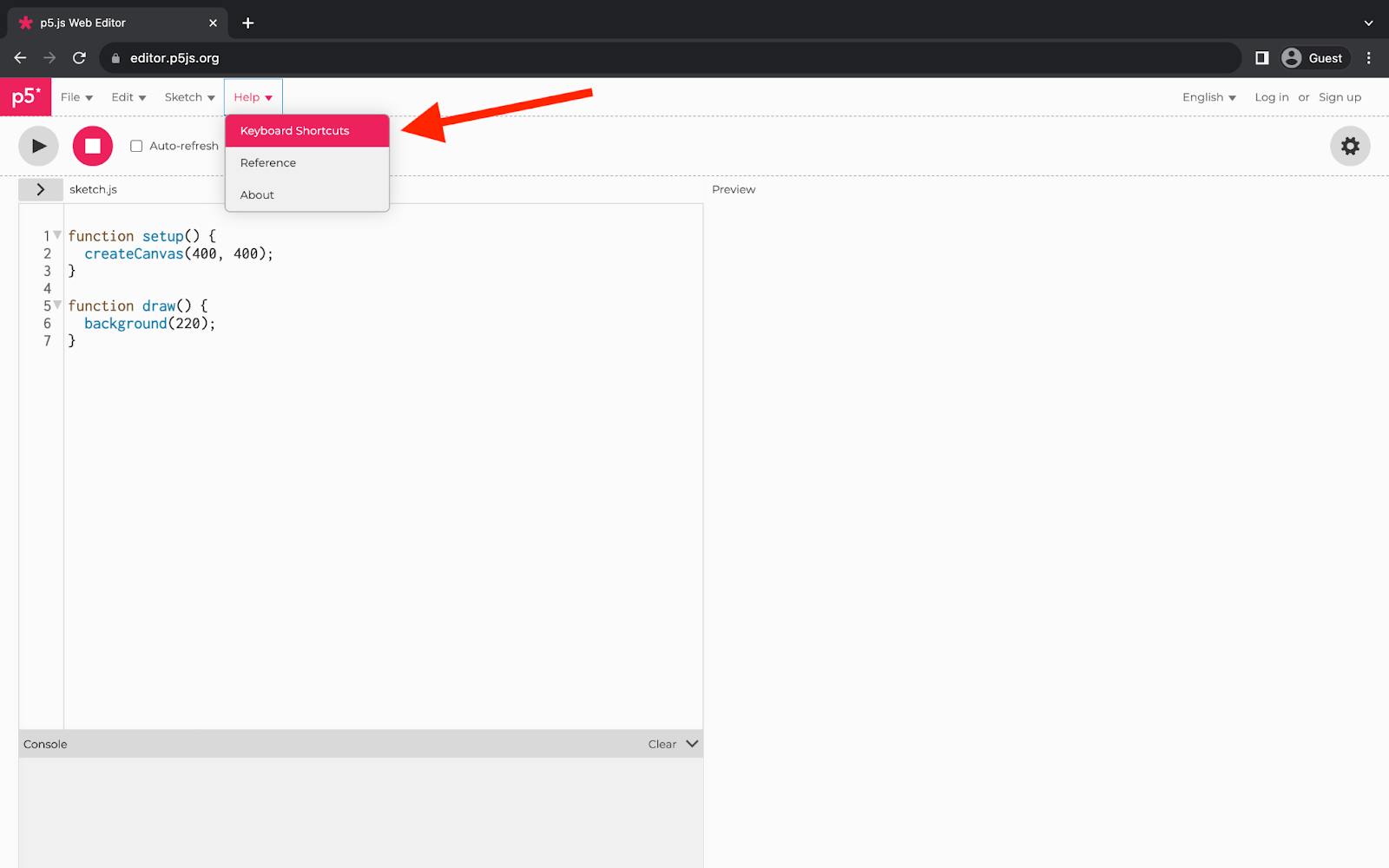Image resolution: width=1389 pixels, height=868 pixels.
Task: Open the editor settings gear
Action: point(1349,146)
